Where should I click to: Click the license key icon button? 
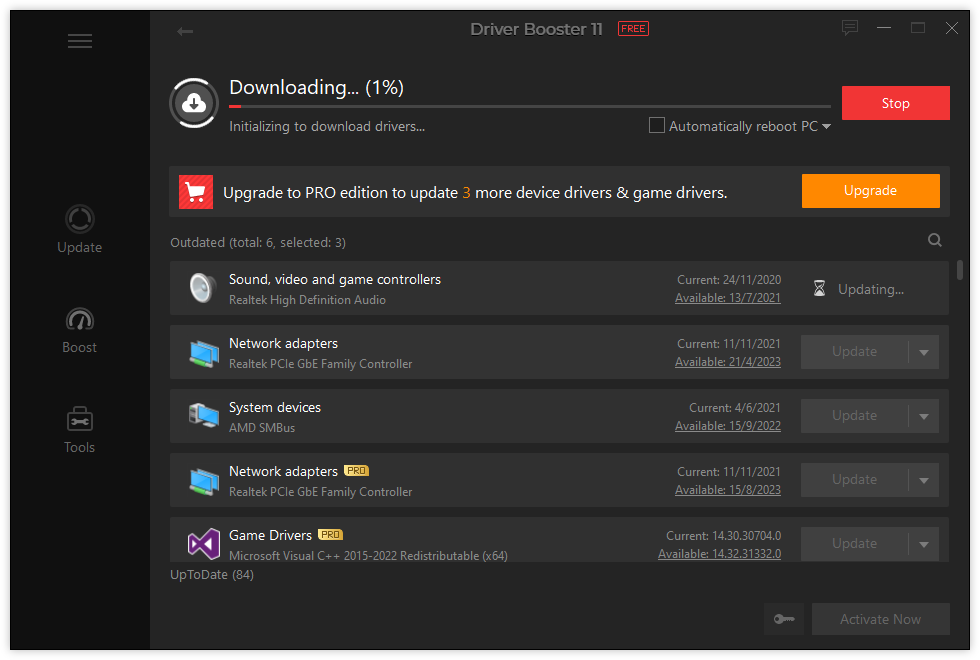[x=784, y=619]
